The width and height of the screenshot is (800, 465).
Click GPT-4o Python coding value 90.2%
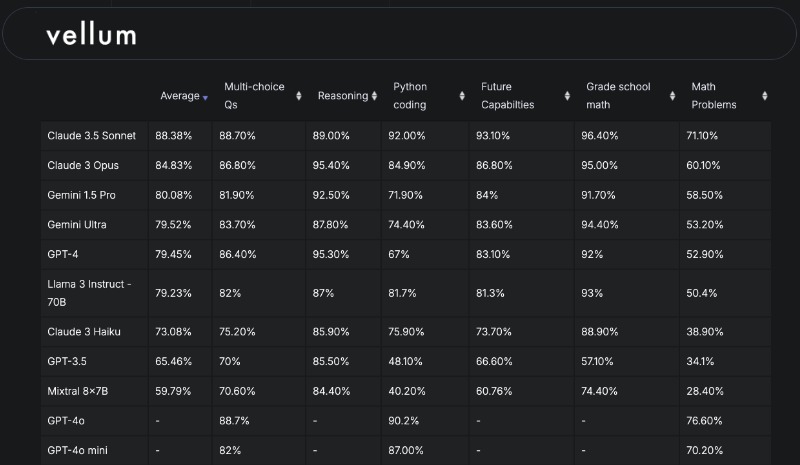[403, 421]
